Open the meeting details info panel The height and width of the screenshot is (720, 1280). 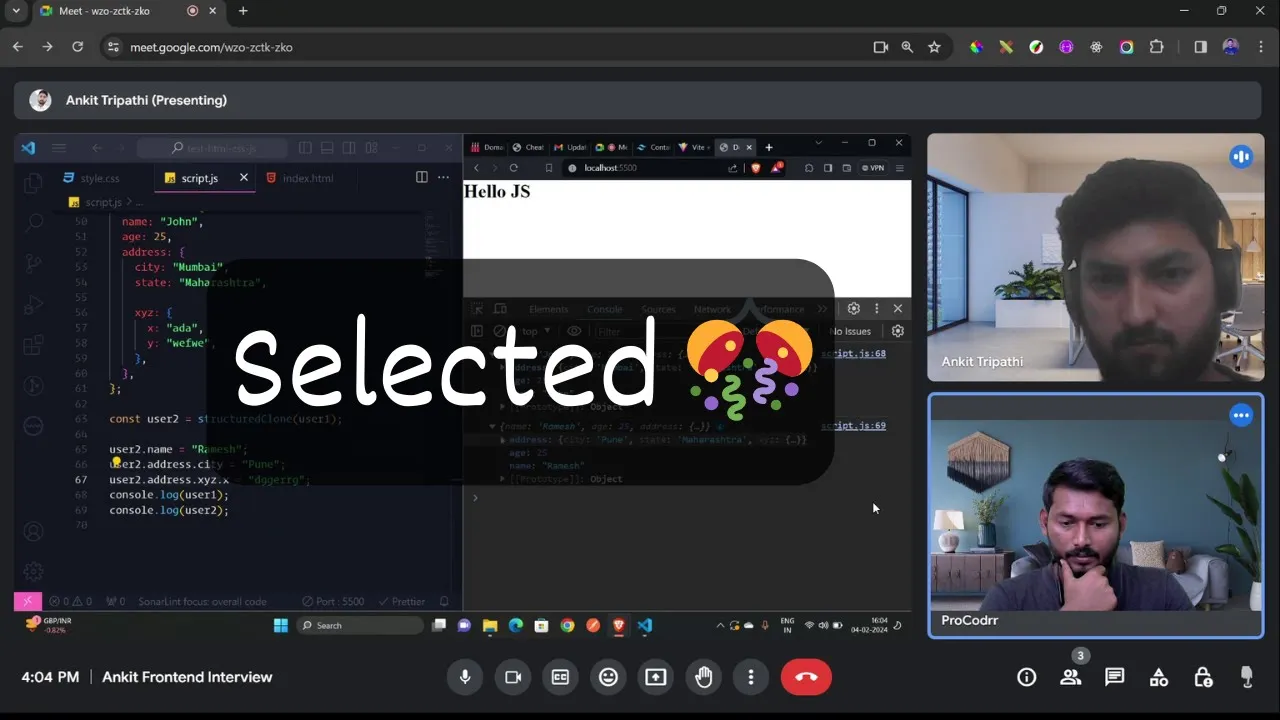click(x=1027, y=677)
